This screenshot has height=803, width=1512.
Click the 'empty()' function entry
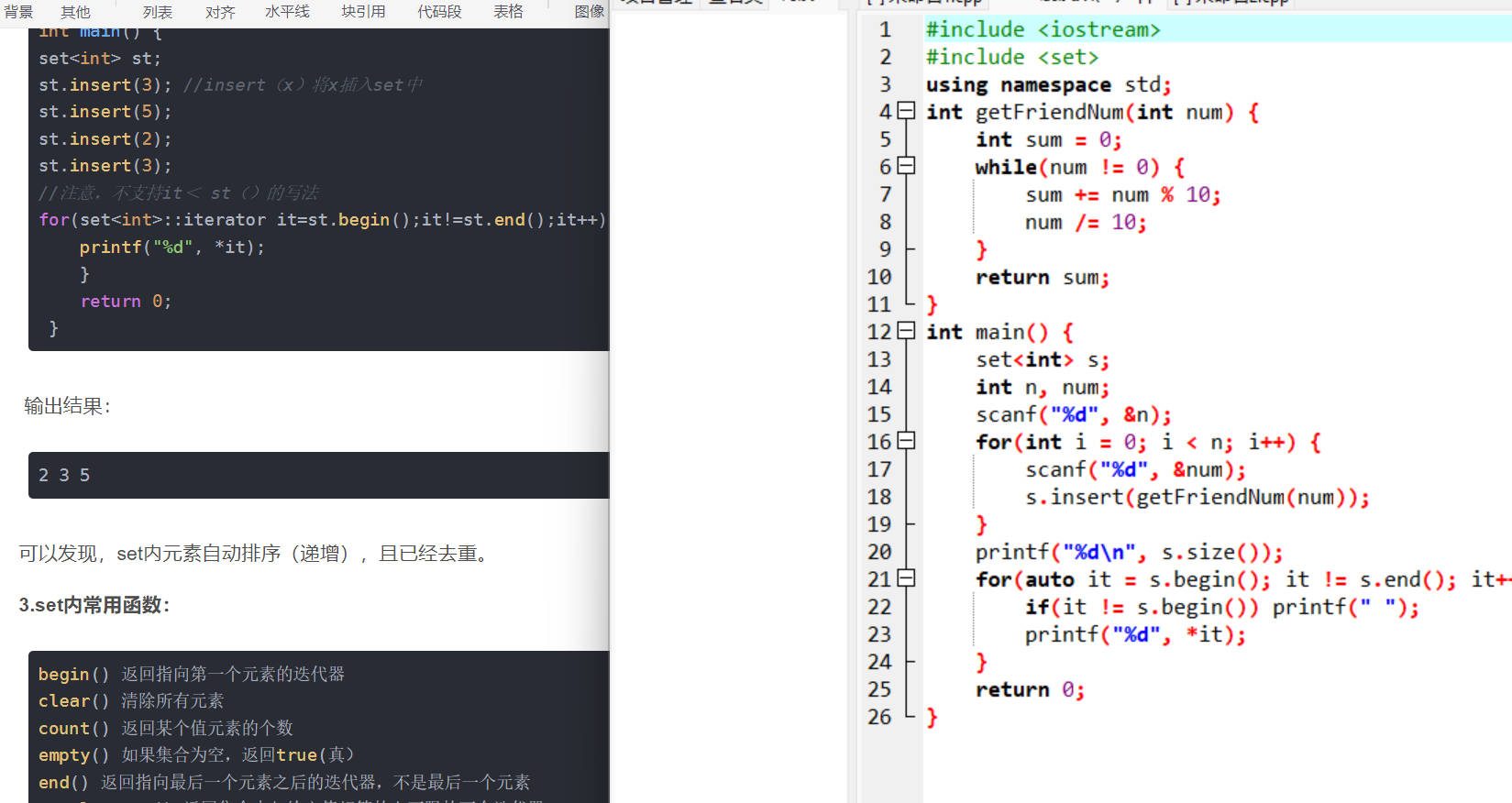point(196,754)
